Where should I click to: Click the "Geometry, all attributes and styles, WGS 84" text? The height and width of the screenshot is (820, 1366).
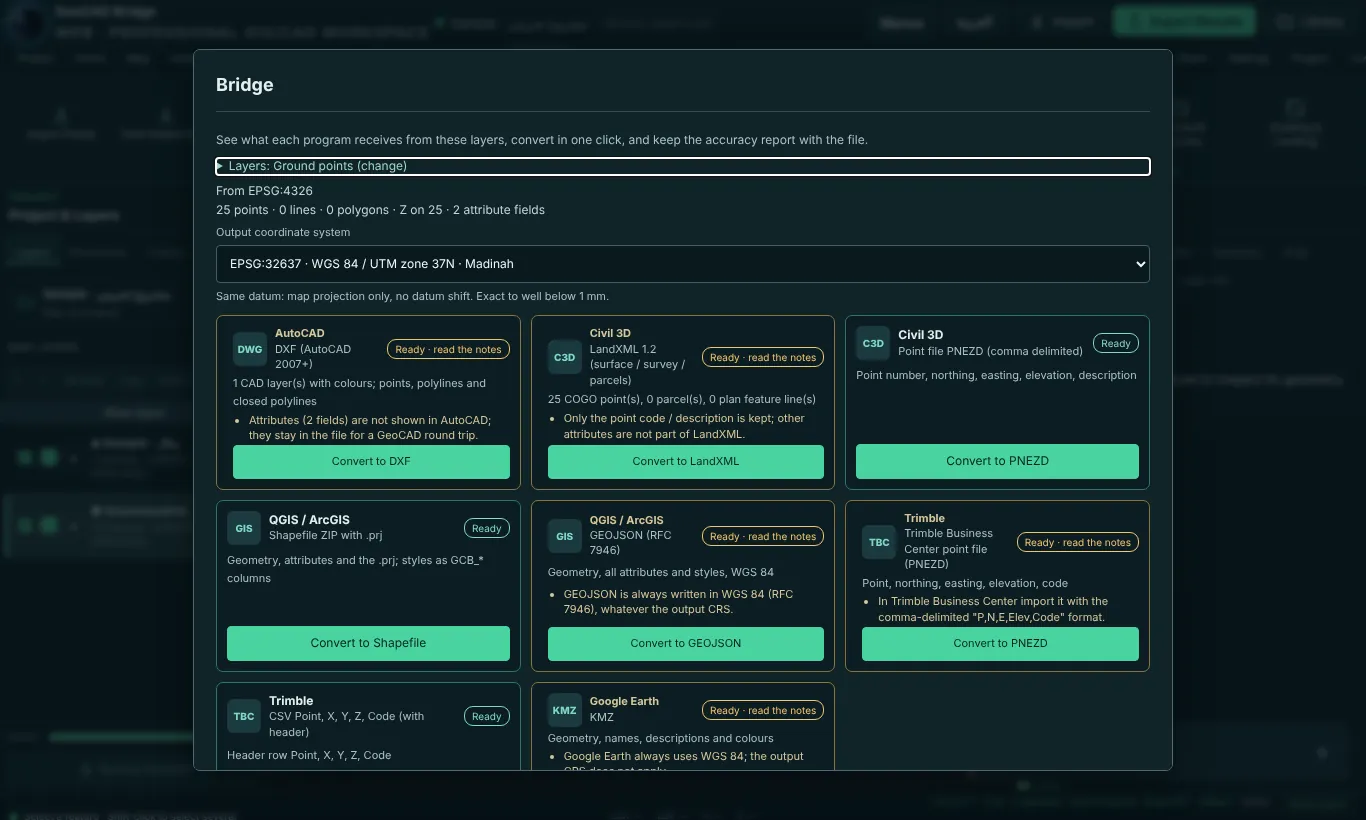[x=661, y=572]
